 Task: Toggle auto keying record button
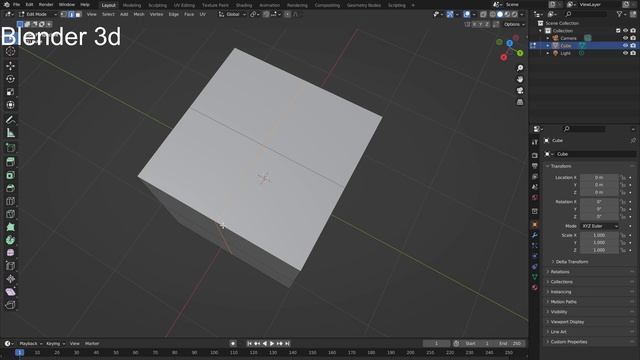pos(233,344)
